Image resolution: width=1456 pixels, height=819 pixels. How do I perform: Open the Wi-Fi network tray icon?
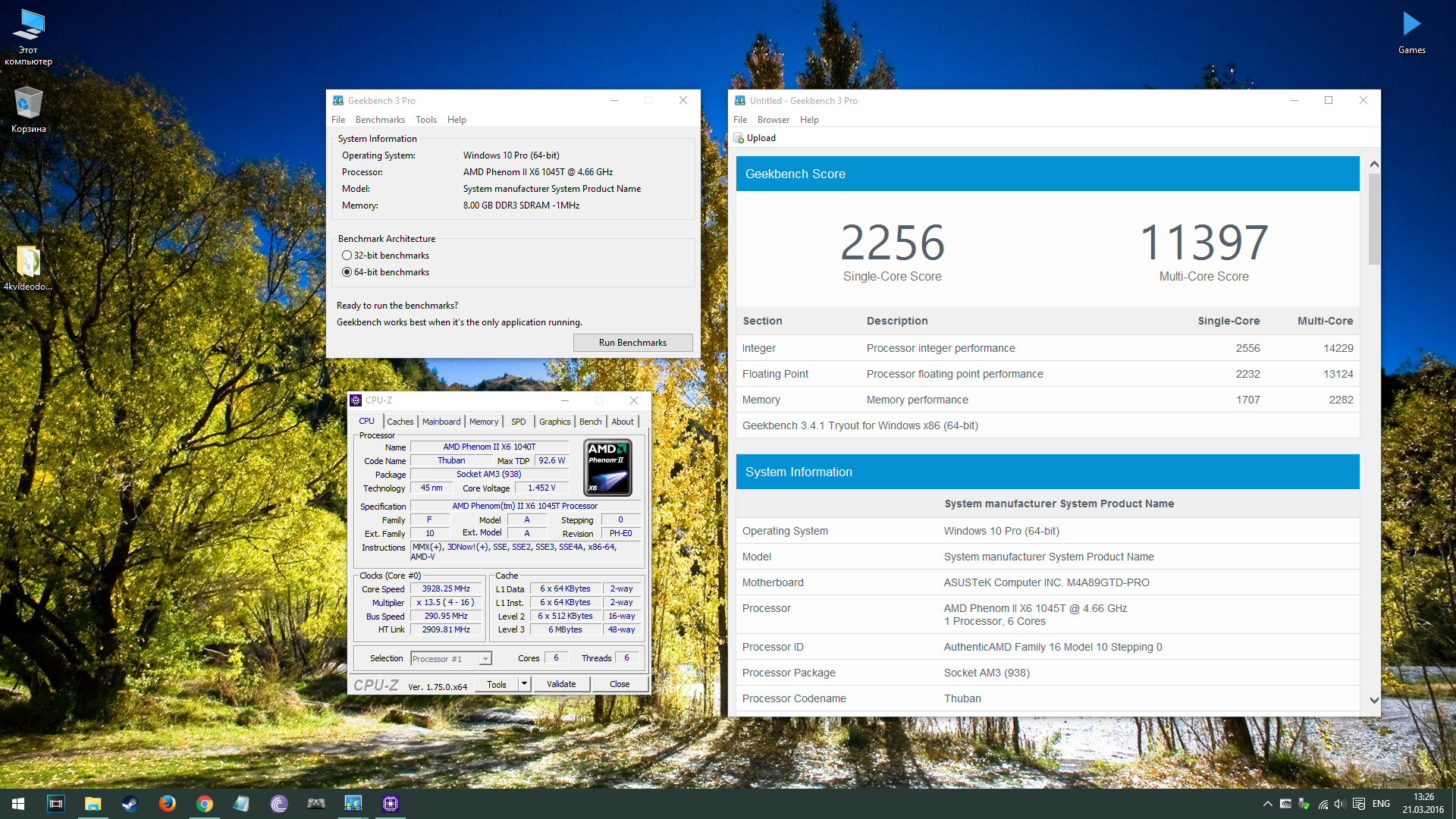pos(1323,804)
